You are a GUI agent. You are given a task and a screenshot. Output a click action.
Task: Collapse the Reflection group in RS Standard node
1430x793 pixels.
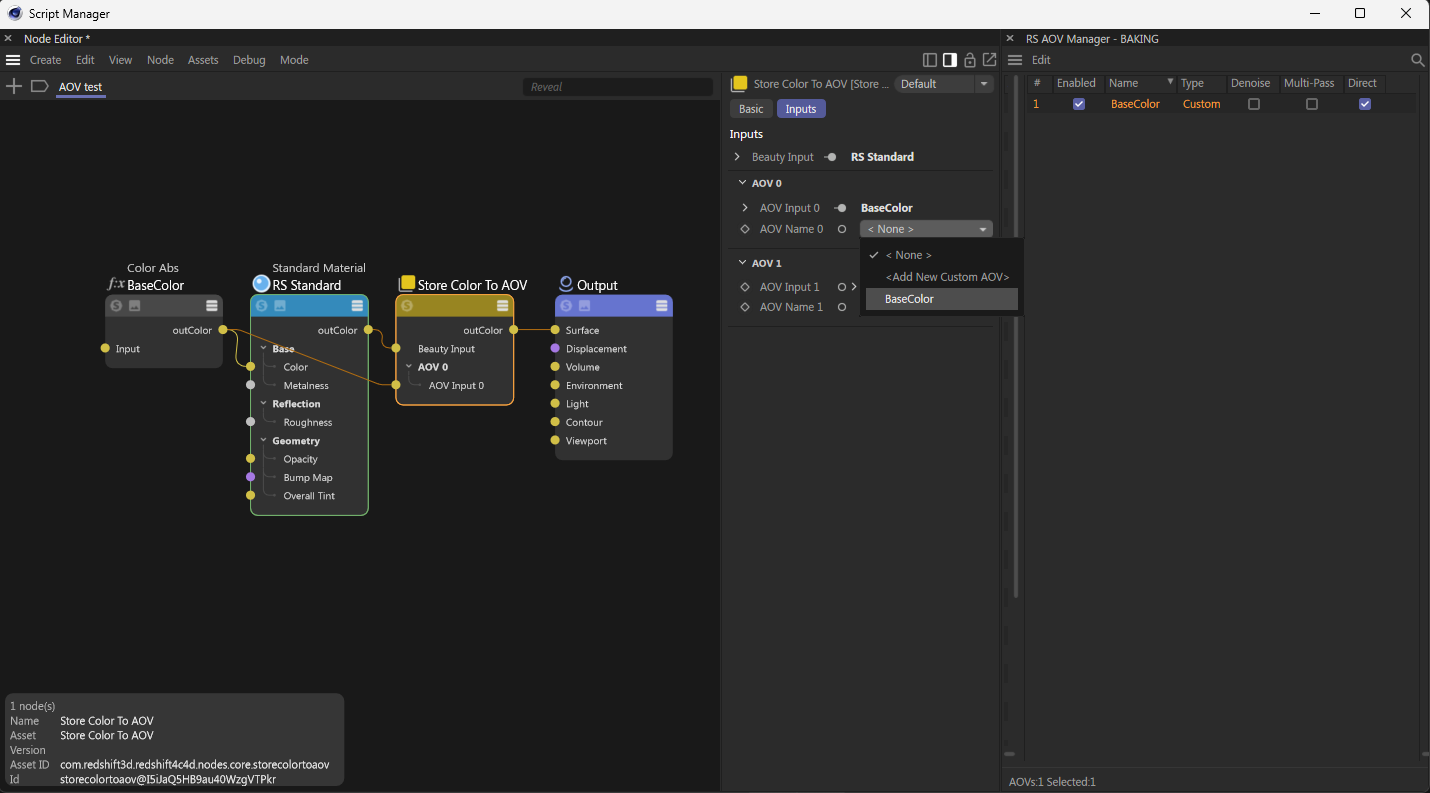tap(264, 404)
